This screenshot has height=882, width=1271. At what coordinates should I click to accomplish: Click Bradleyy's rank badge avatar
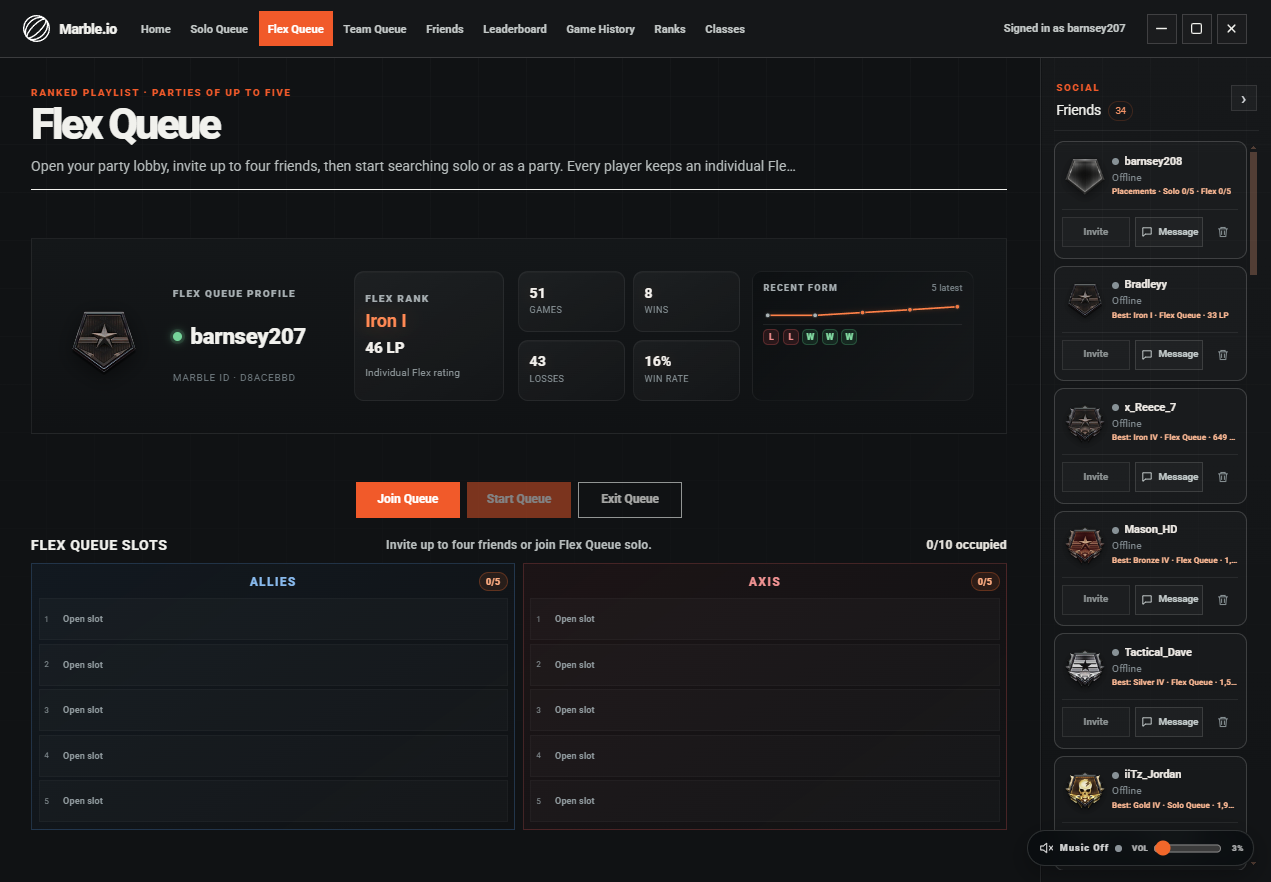(1084, 299)
